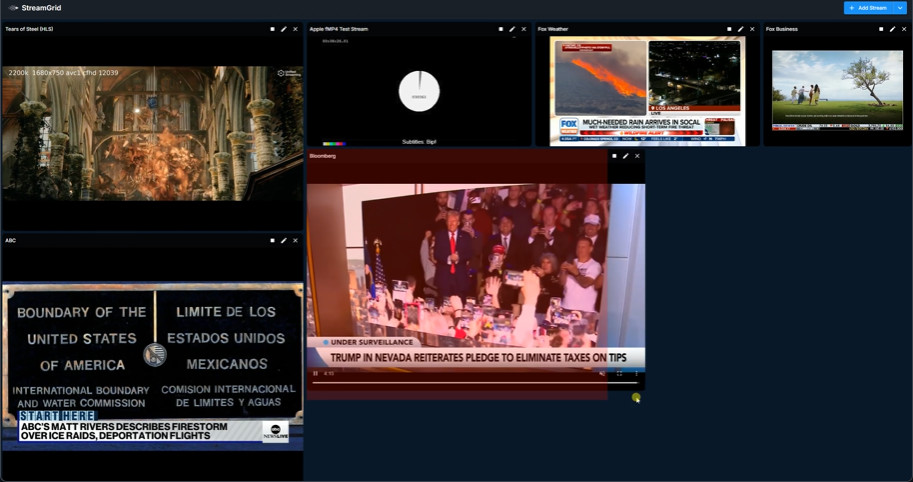913x482 pixels.
Task: Stop the Fox Business stream
Action: (881, 29)
